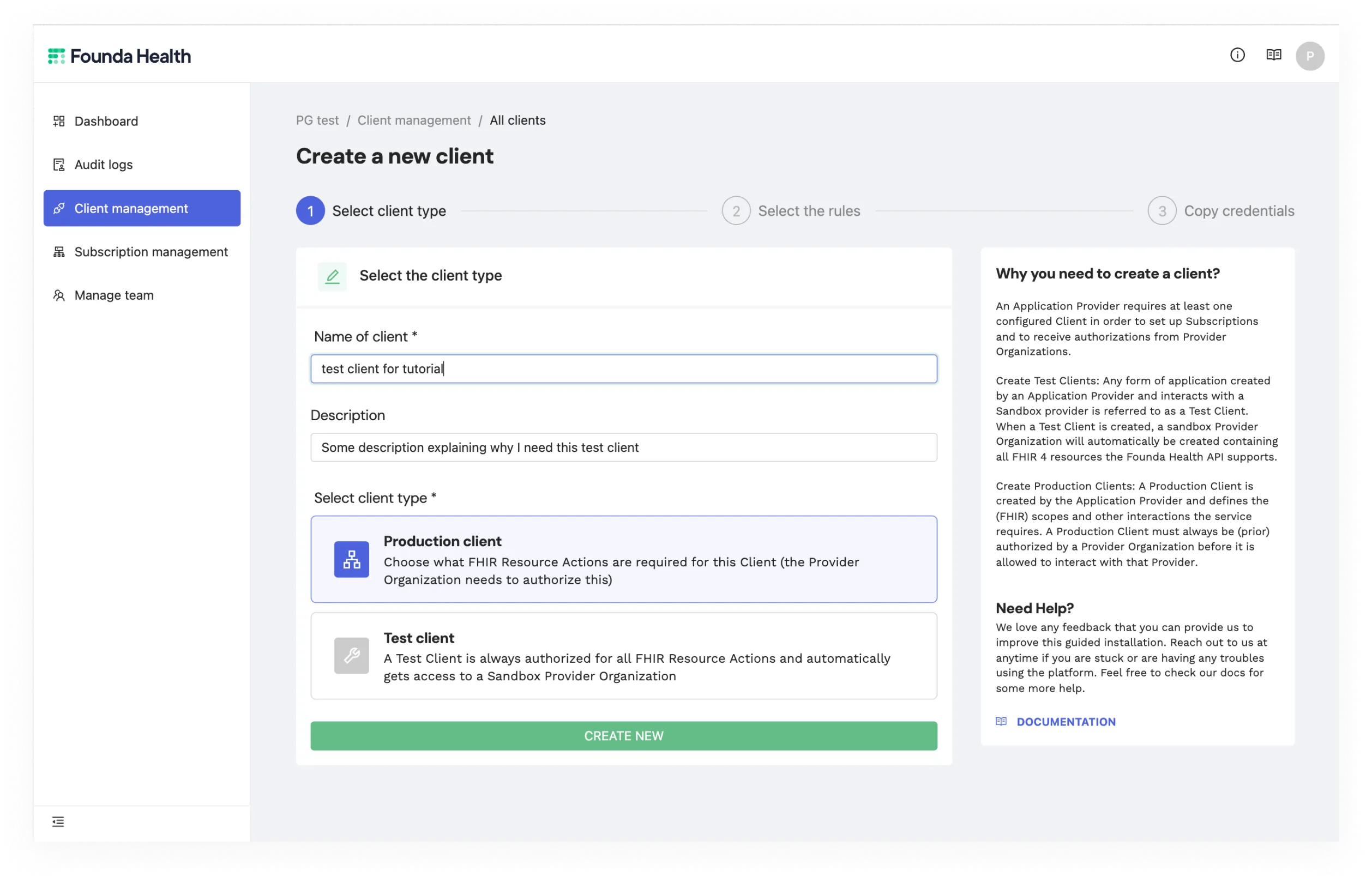Click the Founda Health logo
The height and width of the screenshot is (883, 1372).
coord(119,56)
